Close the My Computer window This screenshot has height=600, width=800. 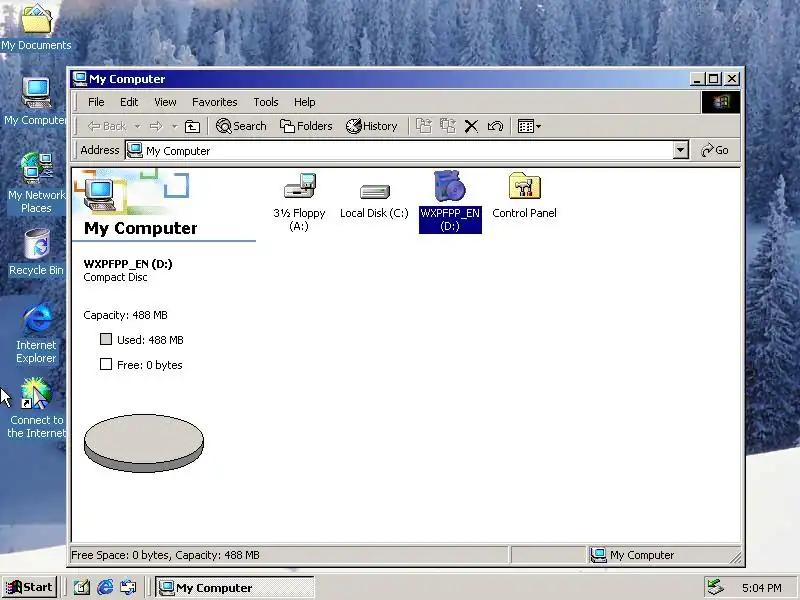coord(732,79)
